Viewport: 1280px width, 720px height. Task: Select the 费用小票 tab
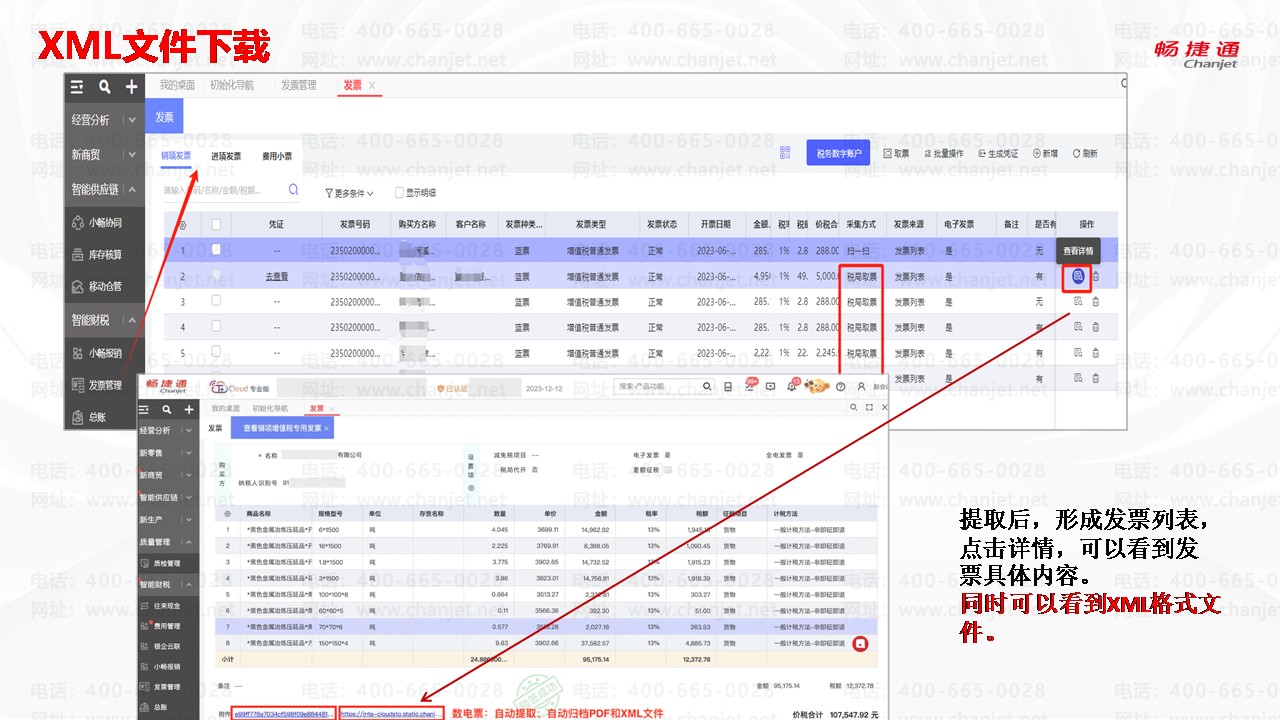tap(277, 157)
